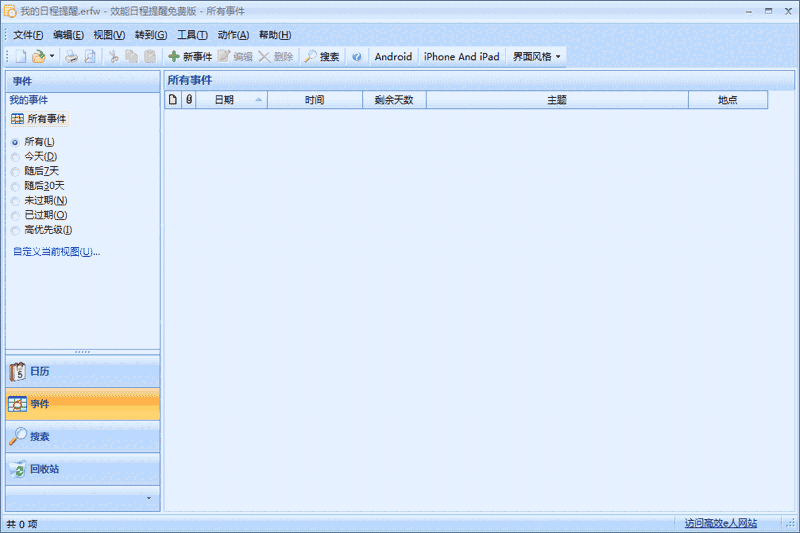Click the magnifier icon beside 搜索 pane
The width and height of the screenshot is (800, 533).
pos(17,436)
